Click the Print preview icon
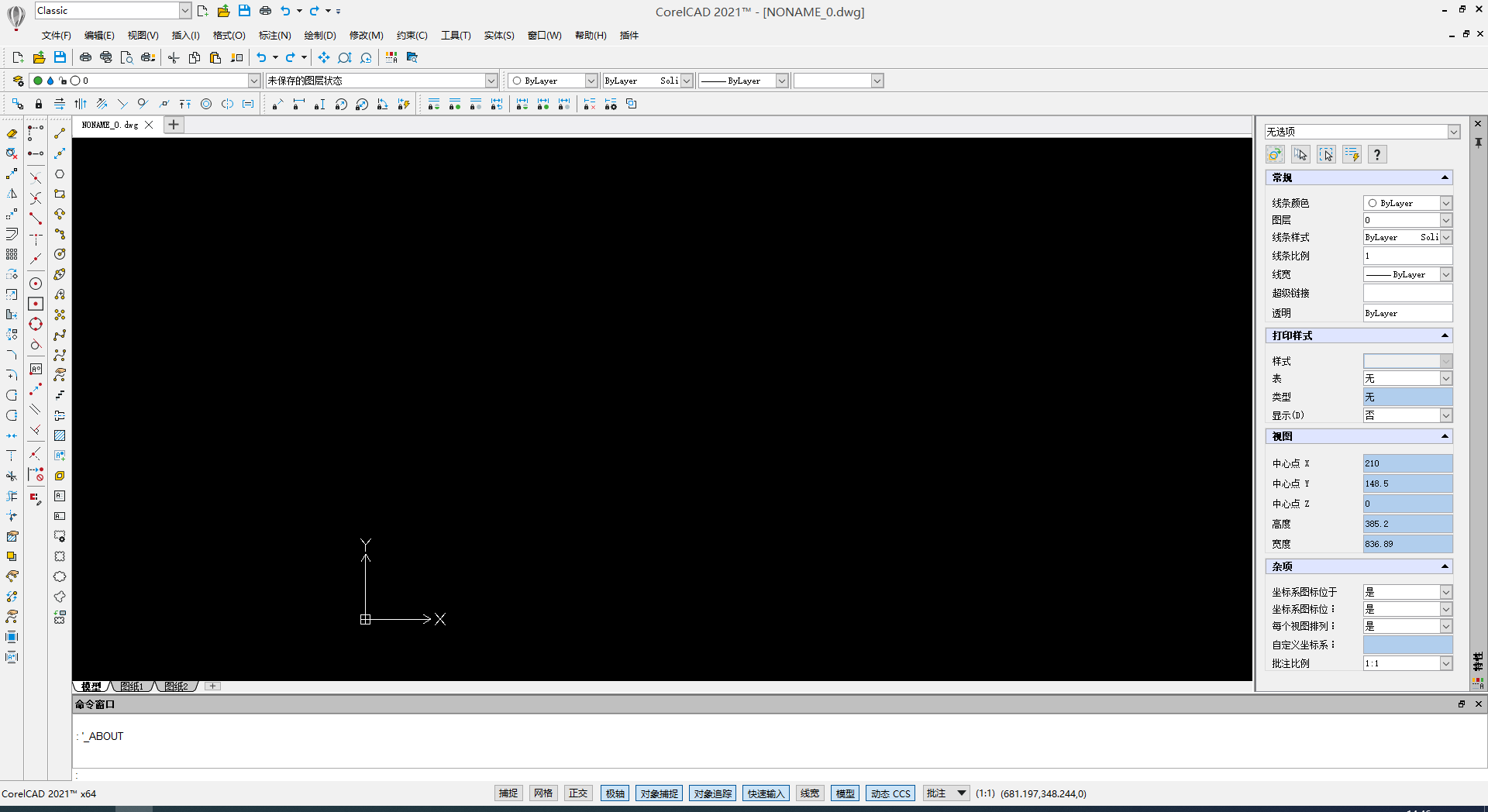Image resolution: width=1488 pixels, height=812 pixels. (x=127, y=57)
